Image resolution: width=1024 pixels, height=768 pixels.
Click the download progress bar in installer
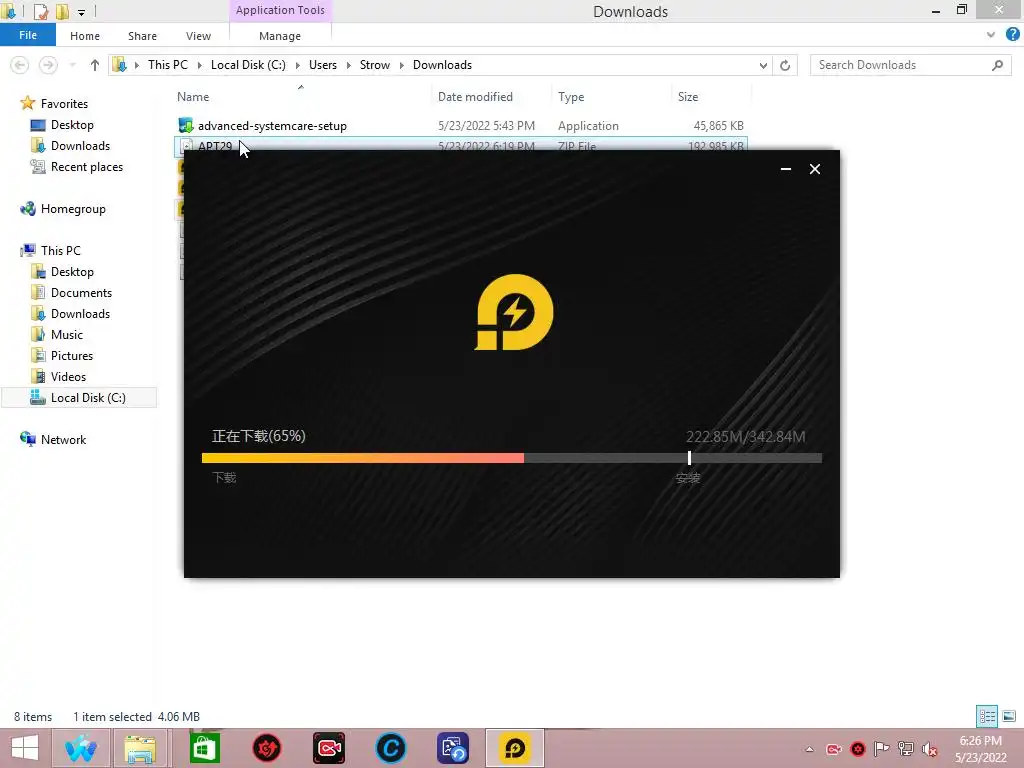point(512,458)
